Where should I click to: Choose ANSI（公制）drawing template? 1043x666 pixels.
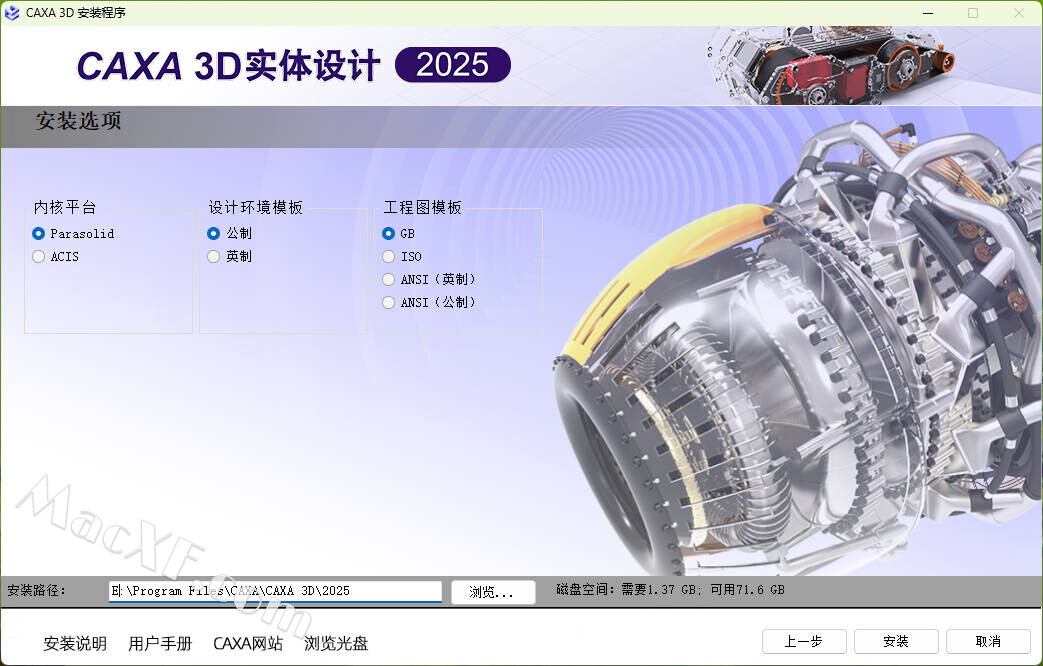pos(389,302)
